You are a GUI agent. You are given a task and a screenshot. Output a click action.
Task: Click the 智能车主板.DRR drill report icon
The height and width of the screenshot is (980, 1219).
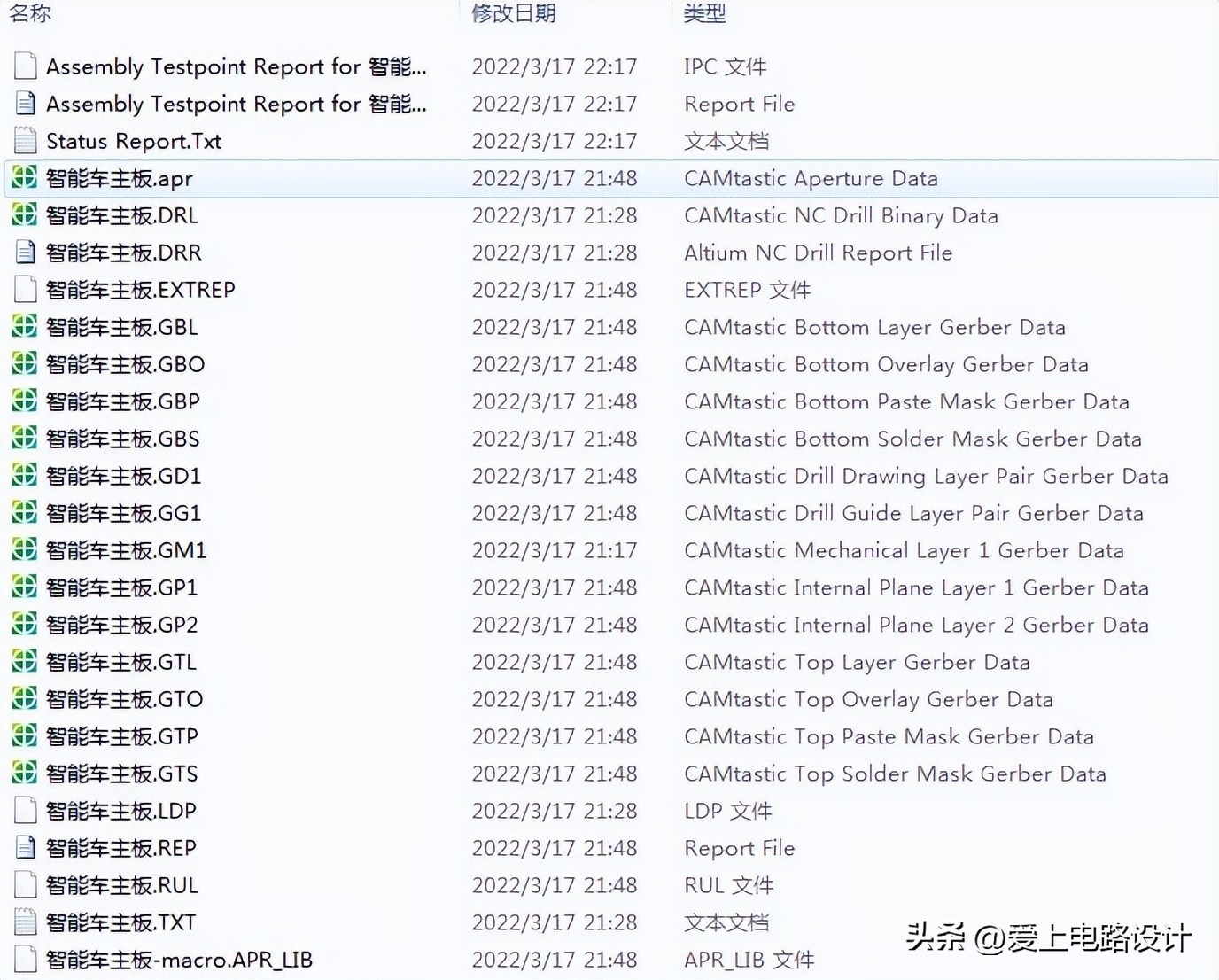click(25, 253)
